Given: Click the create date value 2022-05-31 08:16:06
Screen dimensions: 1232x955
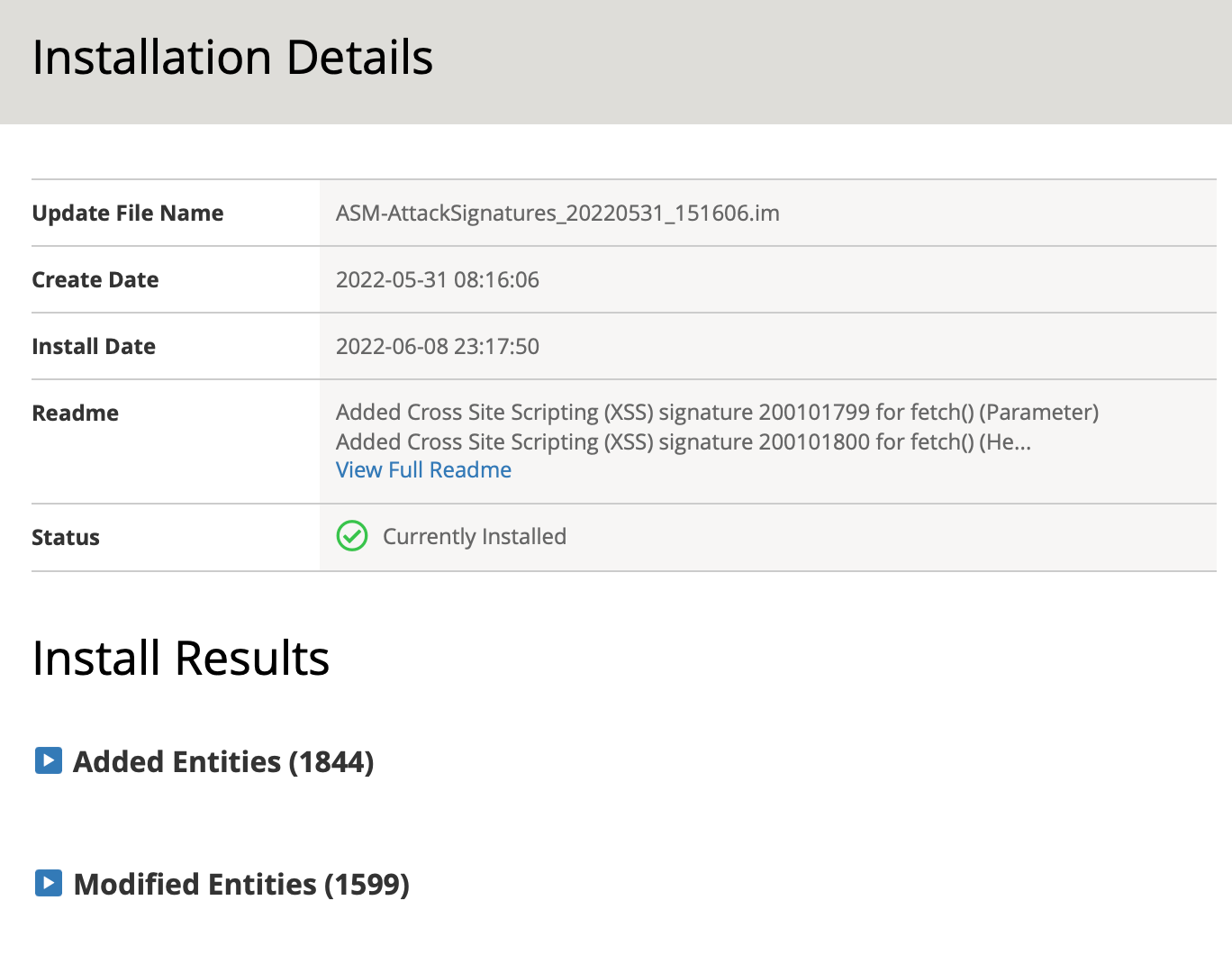Looking at the screenshot, I should (438, 280).
